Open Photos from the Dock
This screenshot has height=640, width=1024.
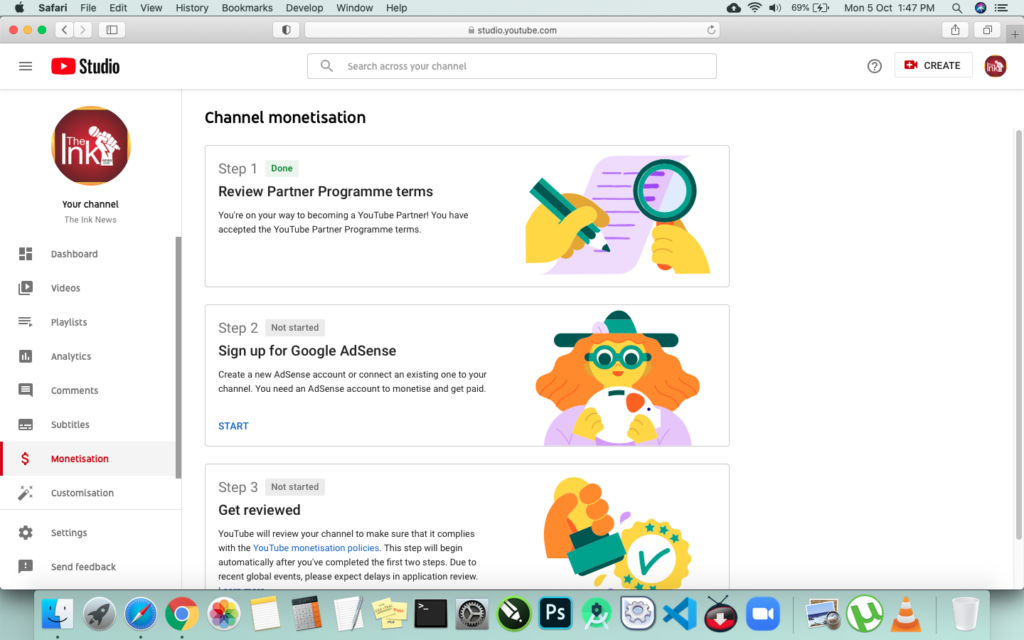point(223,614)
